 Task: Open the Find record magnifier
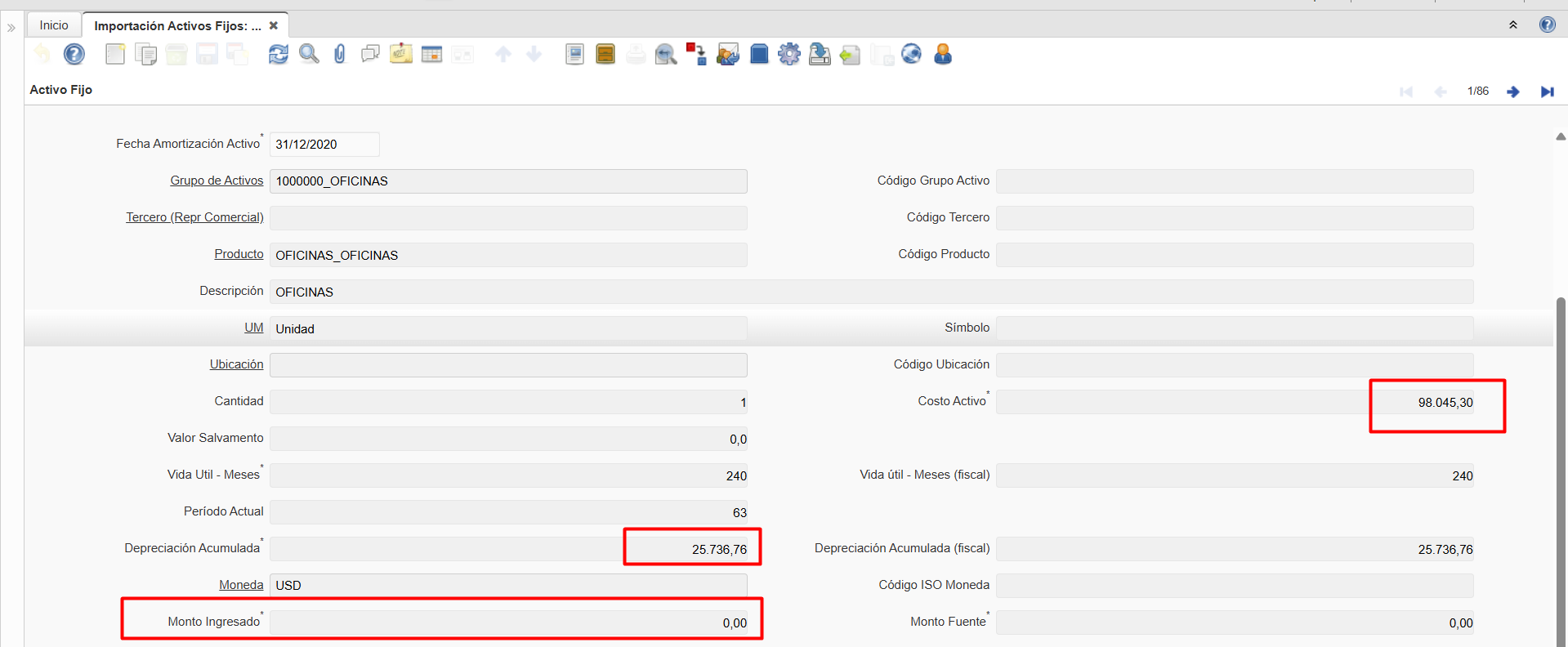309,55
